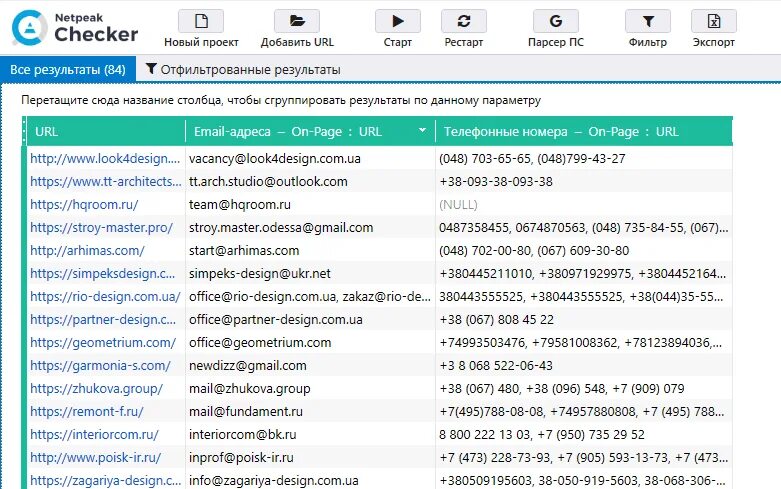Click the Netpeak Checker logo
Viewport: 781px width, 489px height.
coord(75,28)
